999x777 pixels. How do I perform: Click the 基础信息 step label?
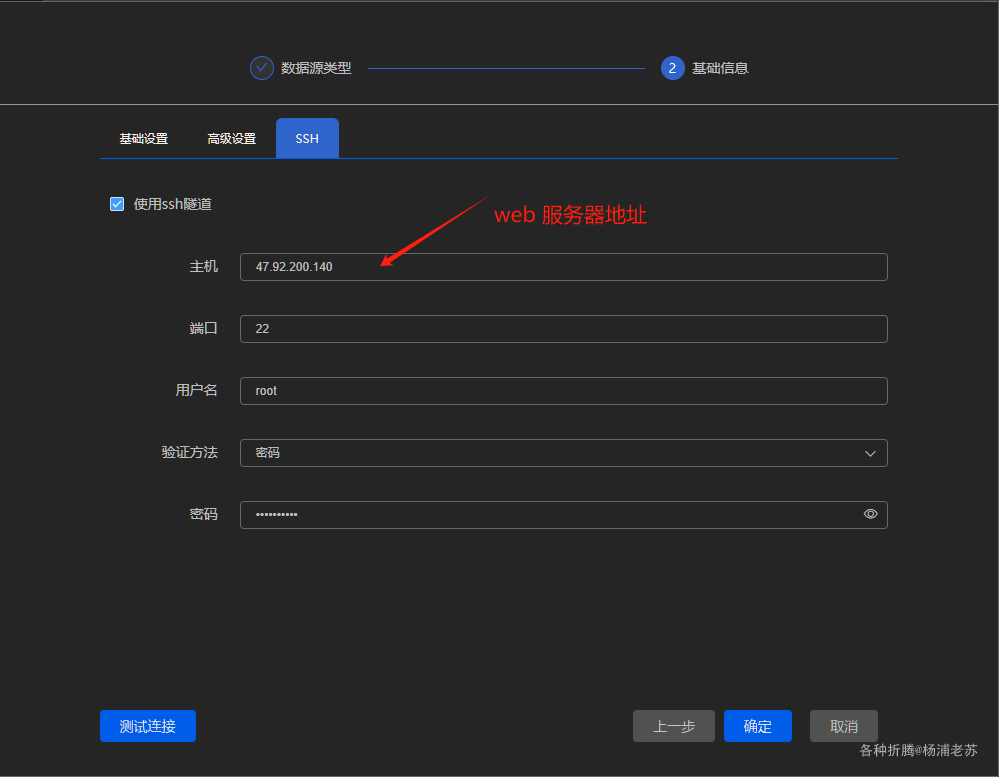pyautogui.click(x=720, y=68)
